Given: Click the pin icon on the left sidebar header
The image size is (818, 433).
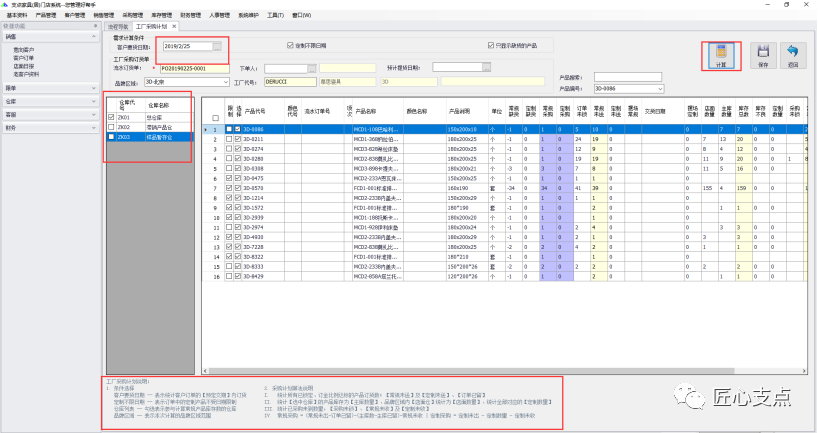Looking at the screenshot, I should coord(95,27).
